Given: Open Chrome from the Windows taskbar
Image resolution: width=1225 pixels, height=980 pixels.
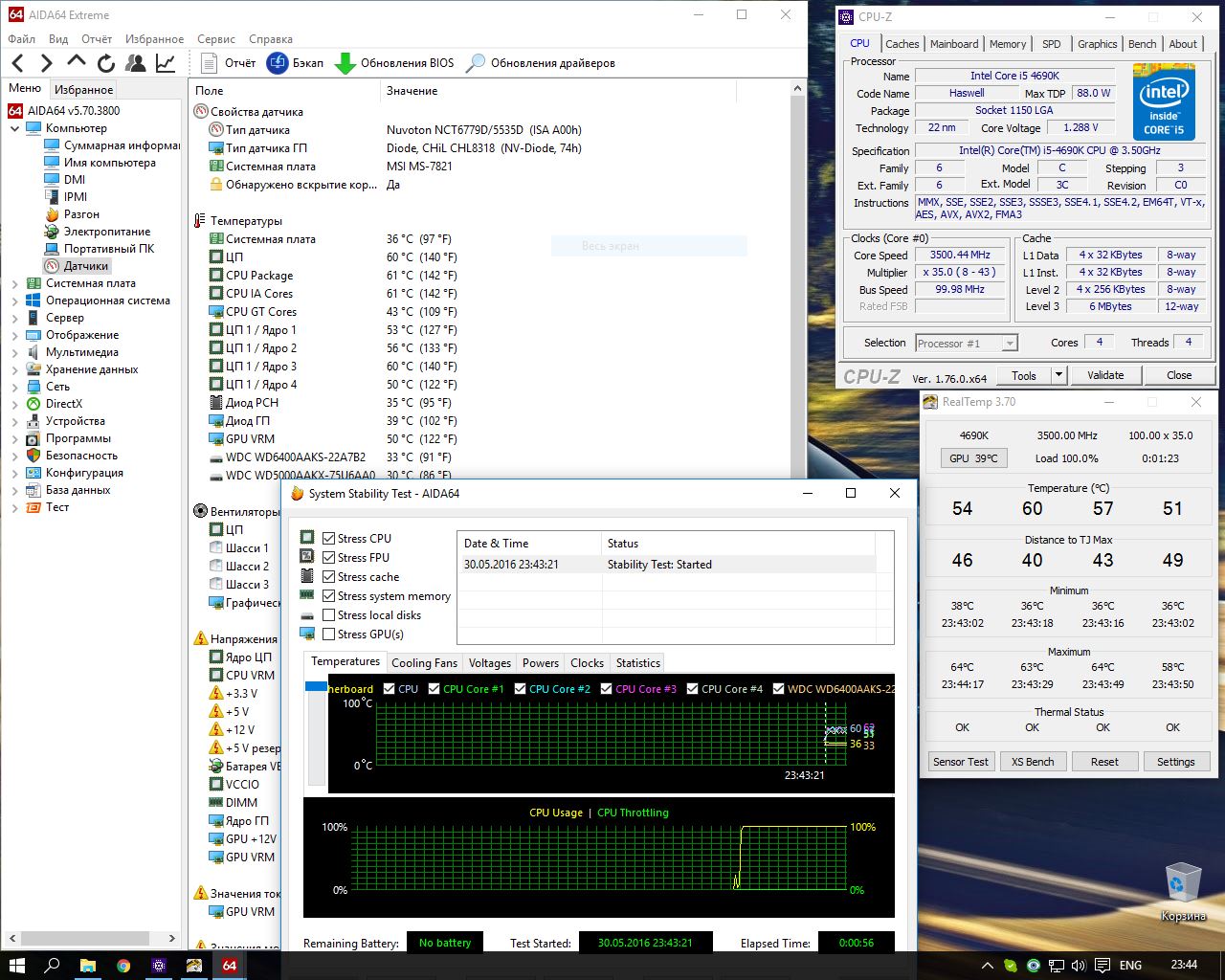Looking at the screenshot, I should point(123,966).
